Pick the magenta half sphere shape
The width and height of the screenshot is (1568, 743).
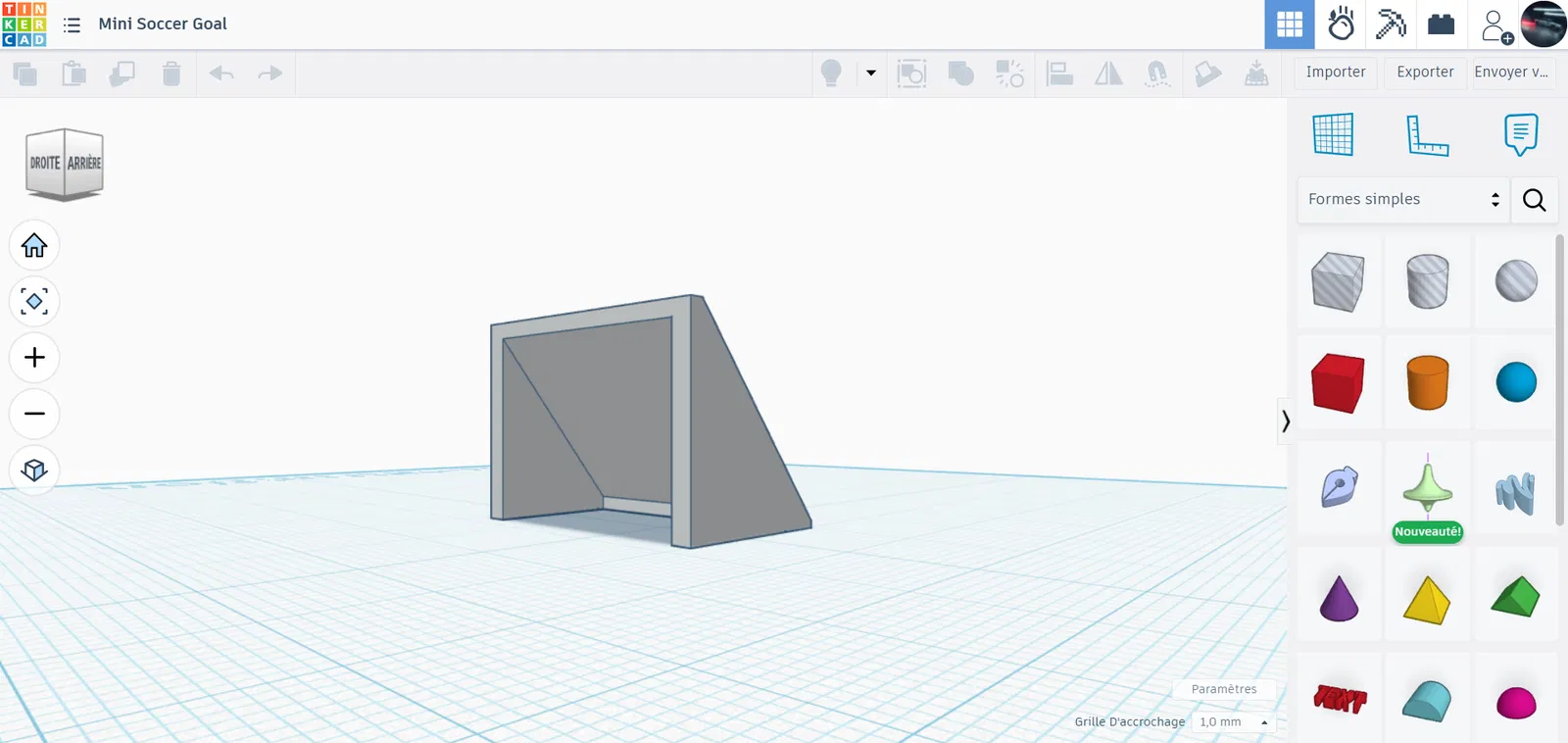(1516, 703)
